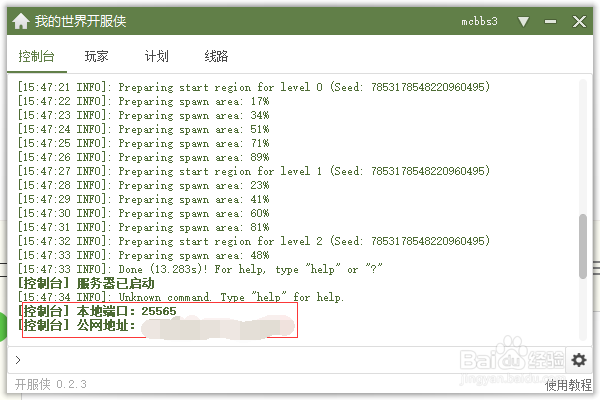Select the spawn area 17% line
The width and height of the screenshot is (600, 400).
pyautogui.click(x=143, y=101)
